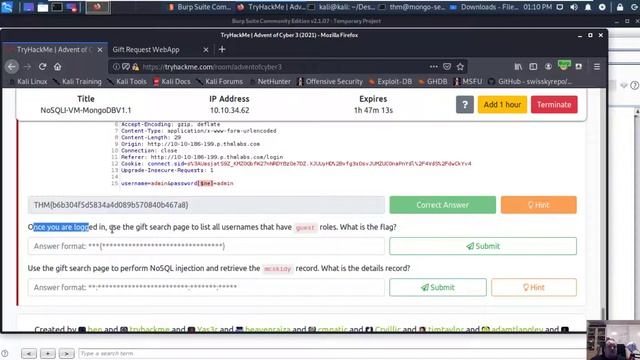Open the MSFU bookmark
640x360 pixels.
point(468,82)
